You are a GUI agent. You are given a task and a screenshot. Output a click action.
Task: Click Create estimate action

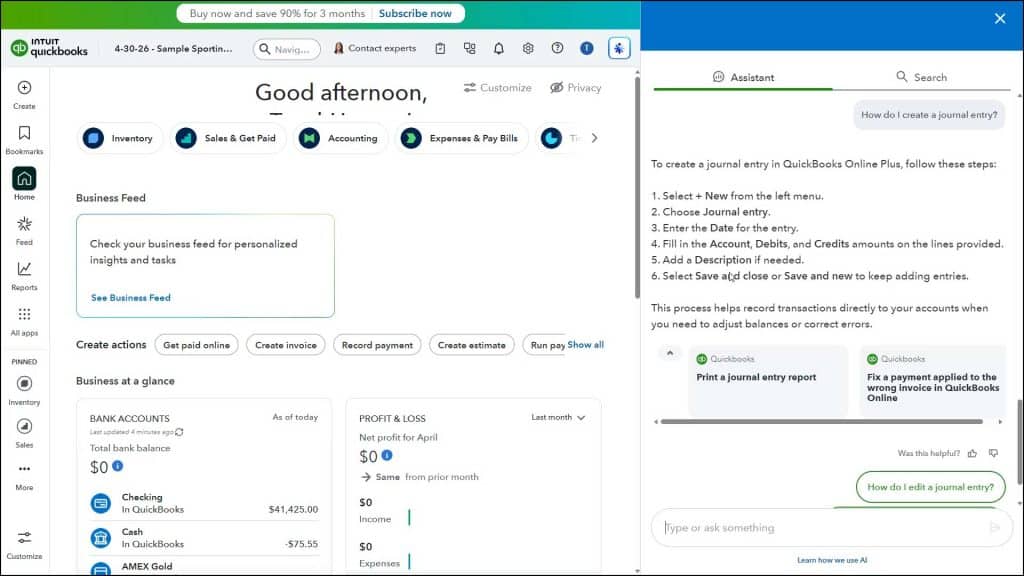[x=472, y=345]
